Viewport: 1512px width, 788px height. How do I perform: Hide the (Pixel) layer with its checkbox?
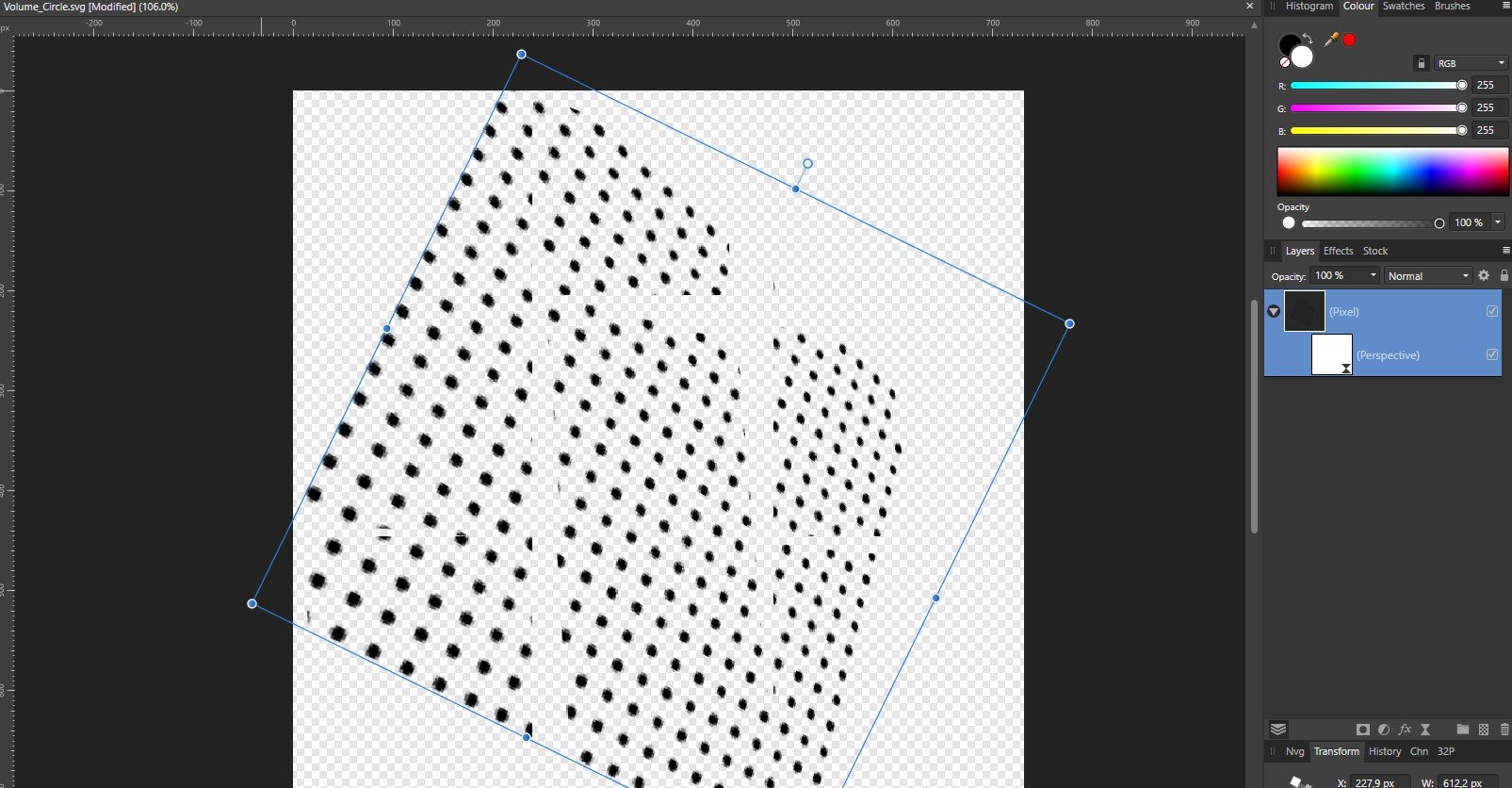click(x=1491, y=311)
